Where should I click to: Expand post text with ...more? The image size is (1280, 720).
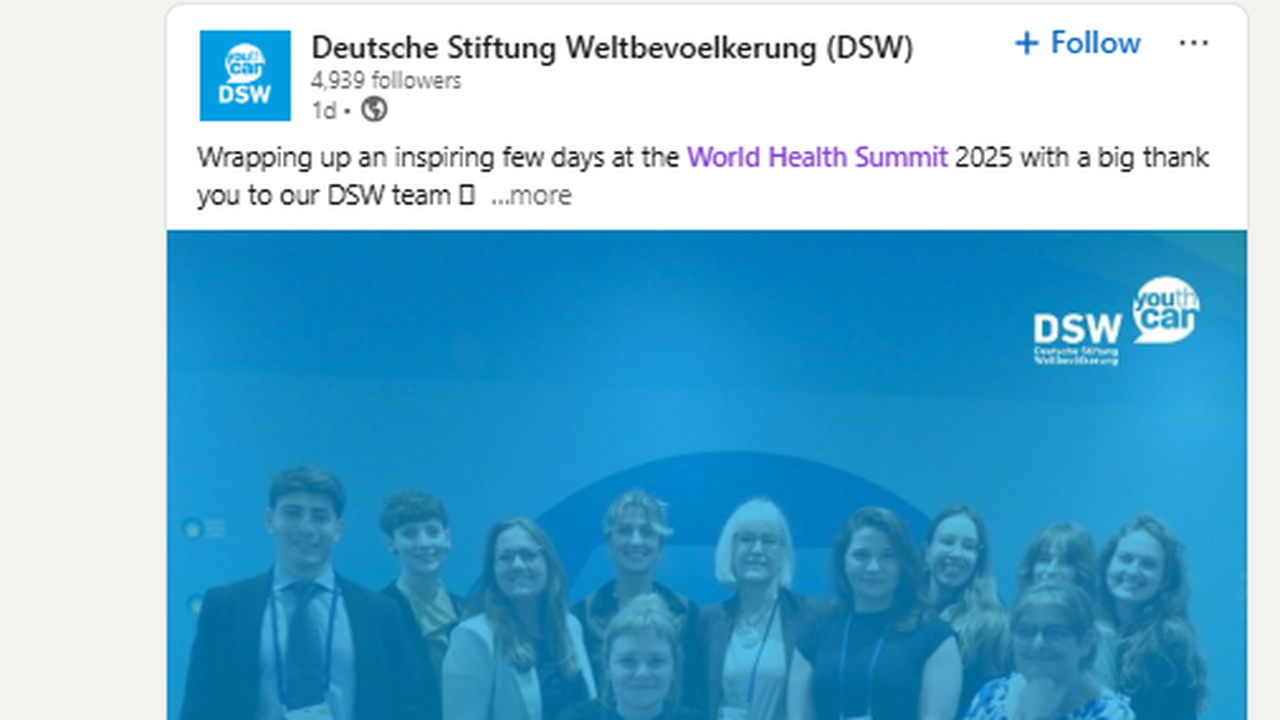[x=531, y=195]
